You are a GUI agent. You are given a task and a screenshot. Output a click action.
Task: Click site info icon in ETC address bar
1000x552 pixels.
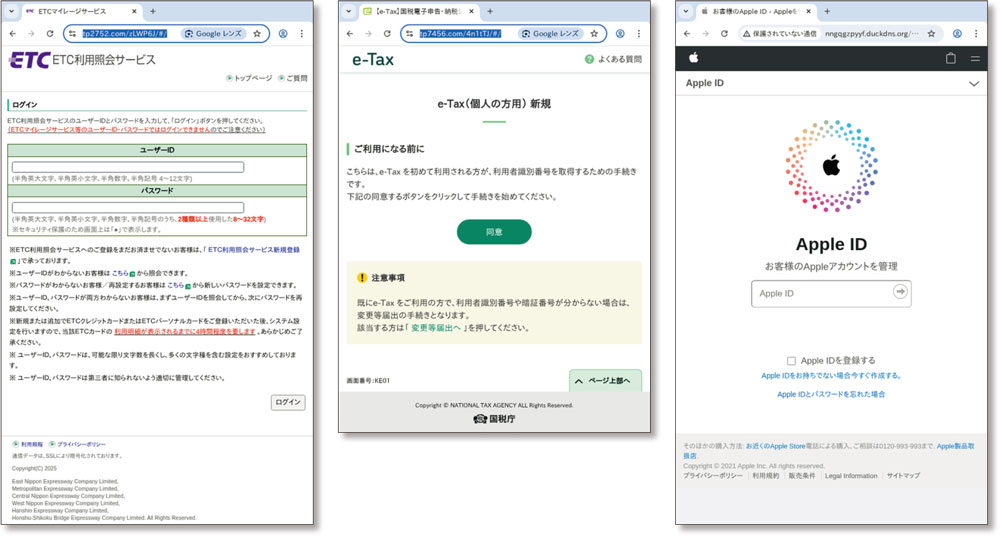point(72,34)
